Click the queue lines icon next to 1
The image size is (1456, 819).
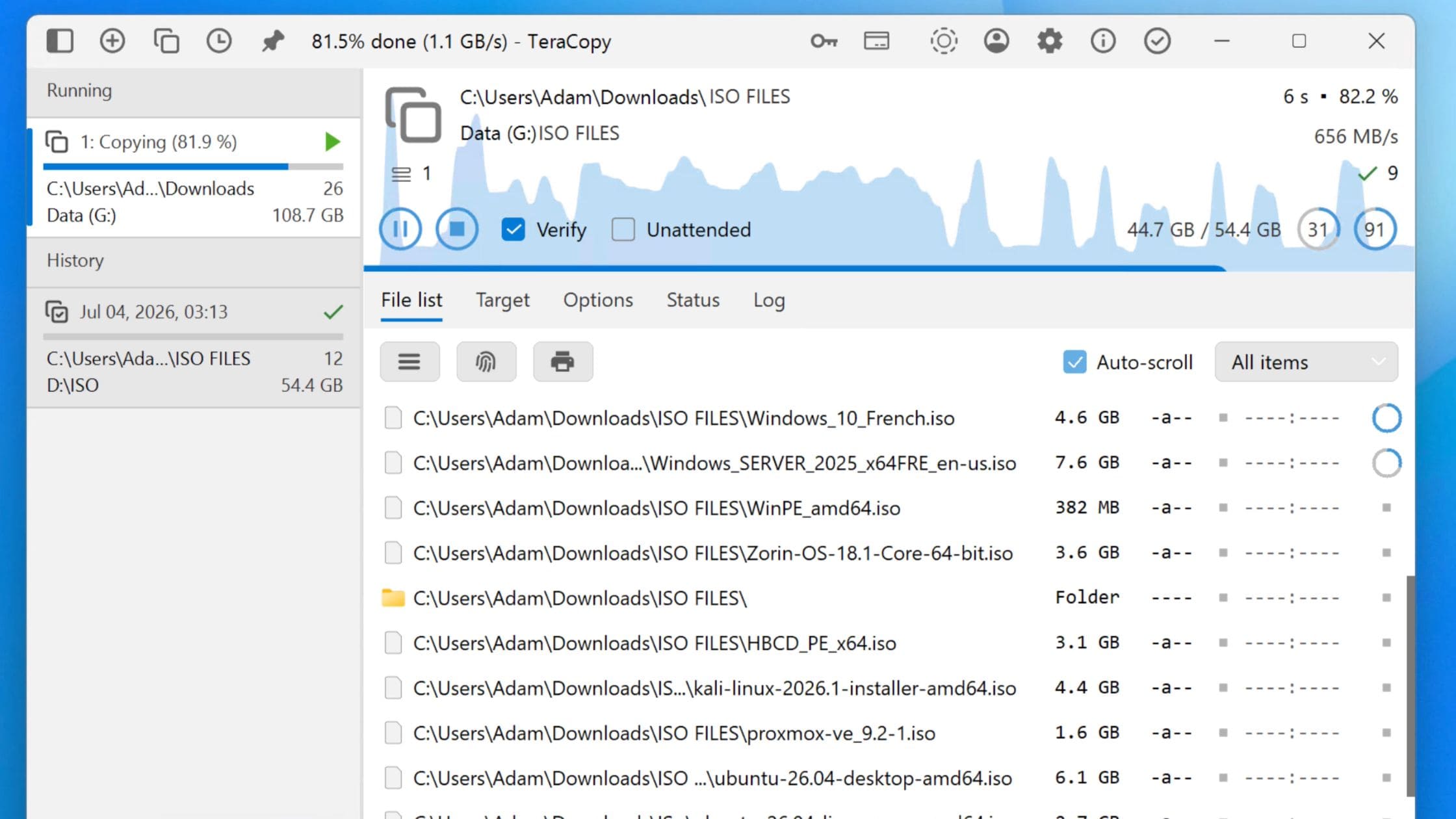coord(401,174)
